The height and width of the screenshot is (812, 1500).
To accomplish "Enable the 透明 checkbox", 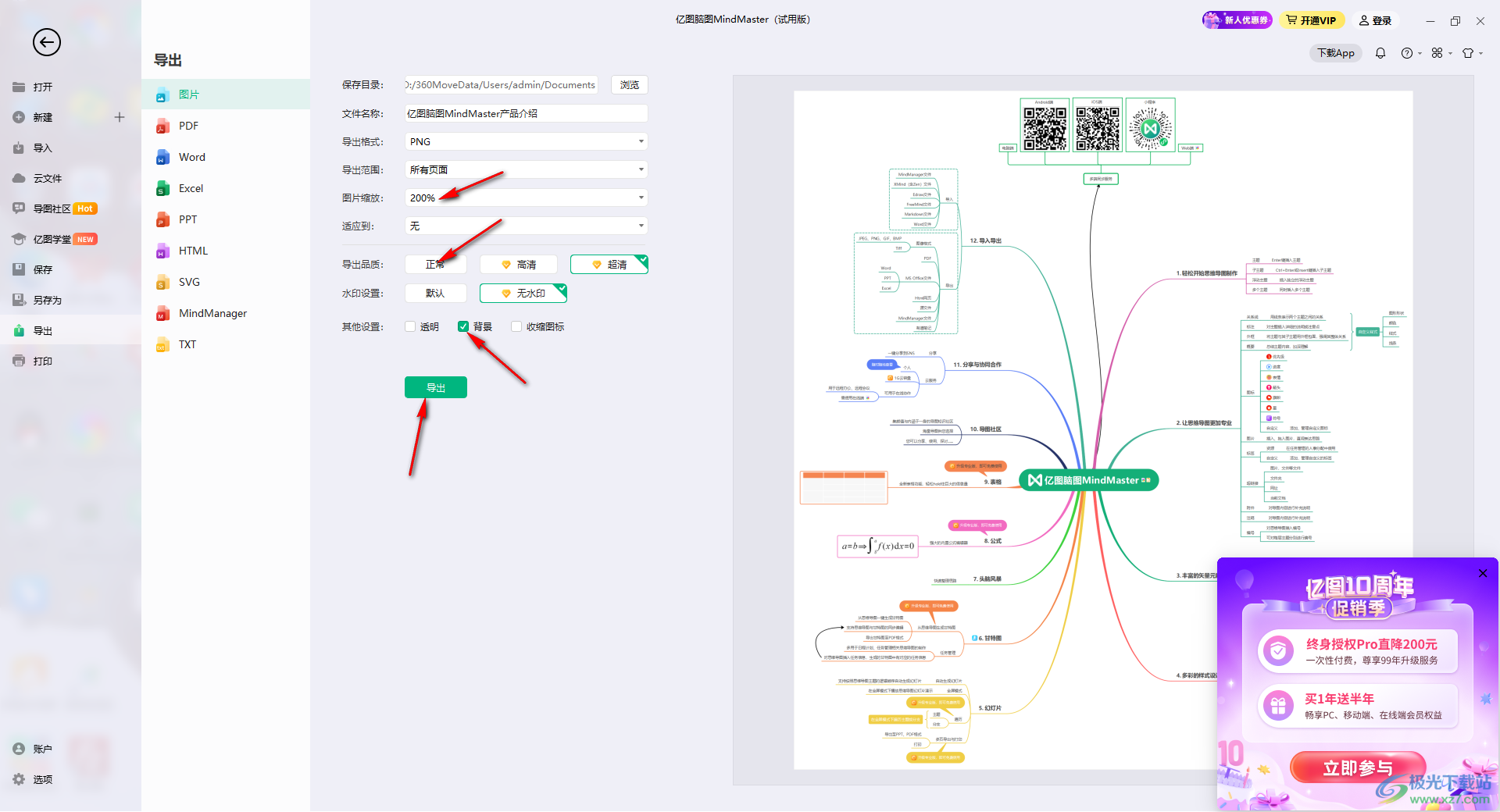I will pyautogui.click(x=410, y=326).
